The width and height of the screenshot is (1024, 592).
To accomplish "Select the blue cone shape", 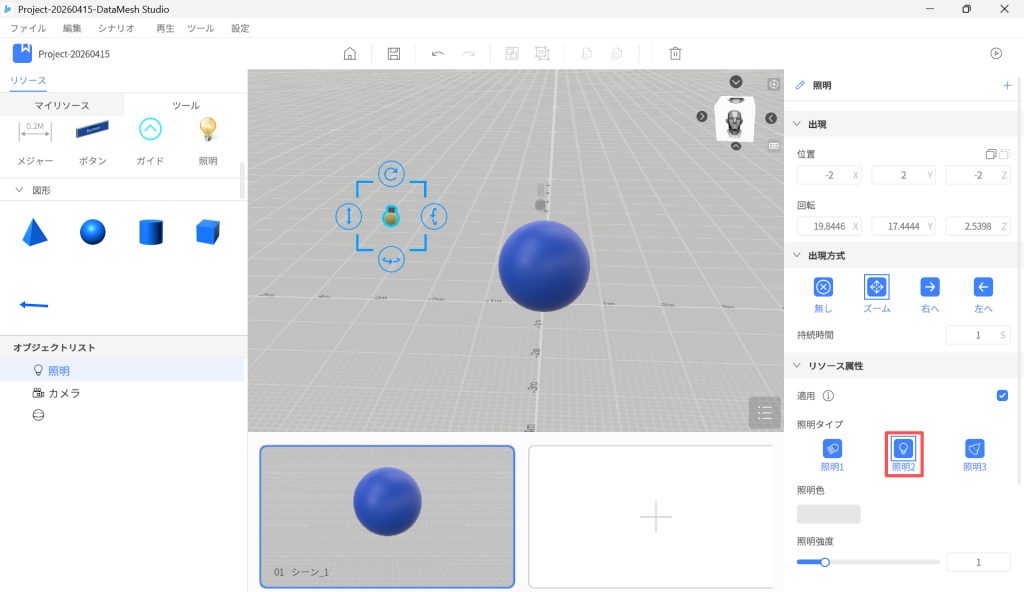I will (34, 233).
